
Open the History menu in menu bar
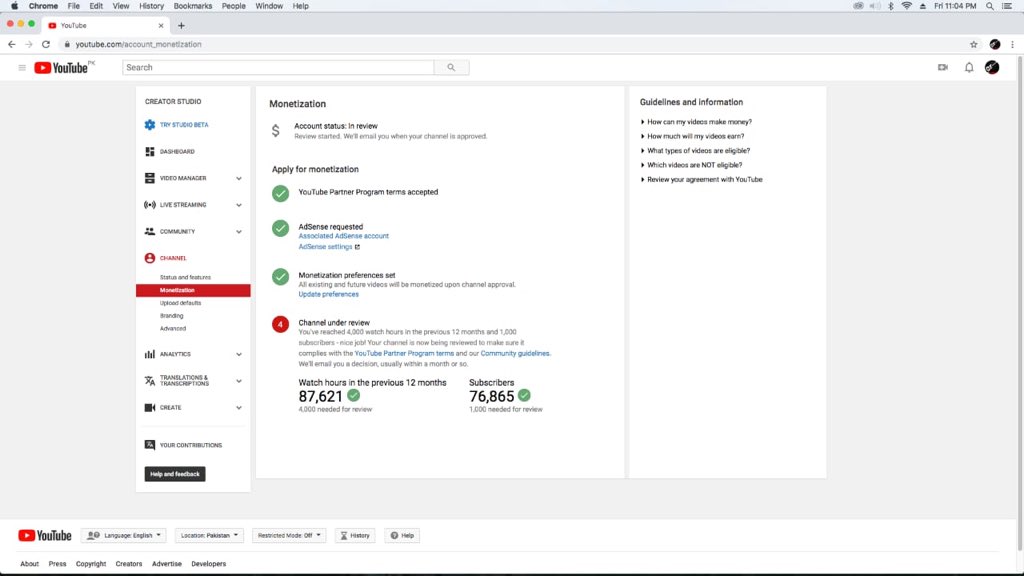[x=152, y=6]
